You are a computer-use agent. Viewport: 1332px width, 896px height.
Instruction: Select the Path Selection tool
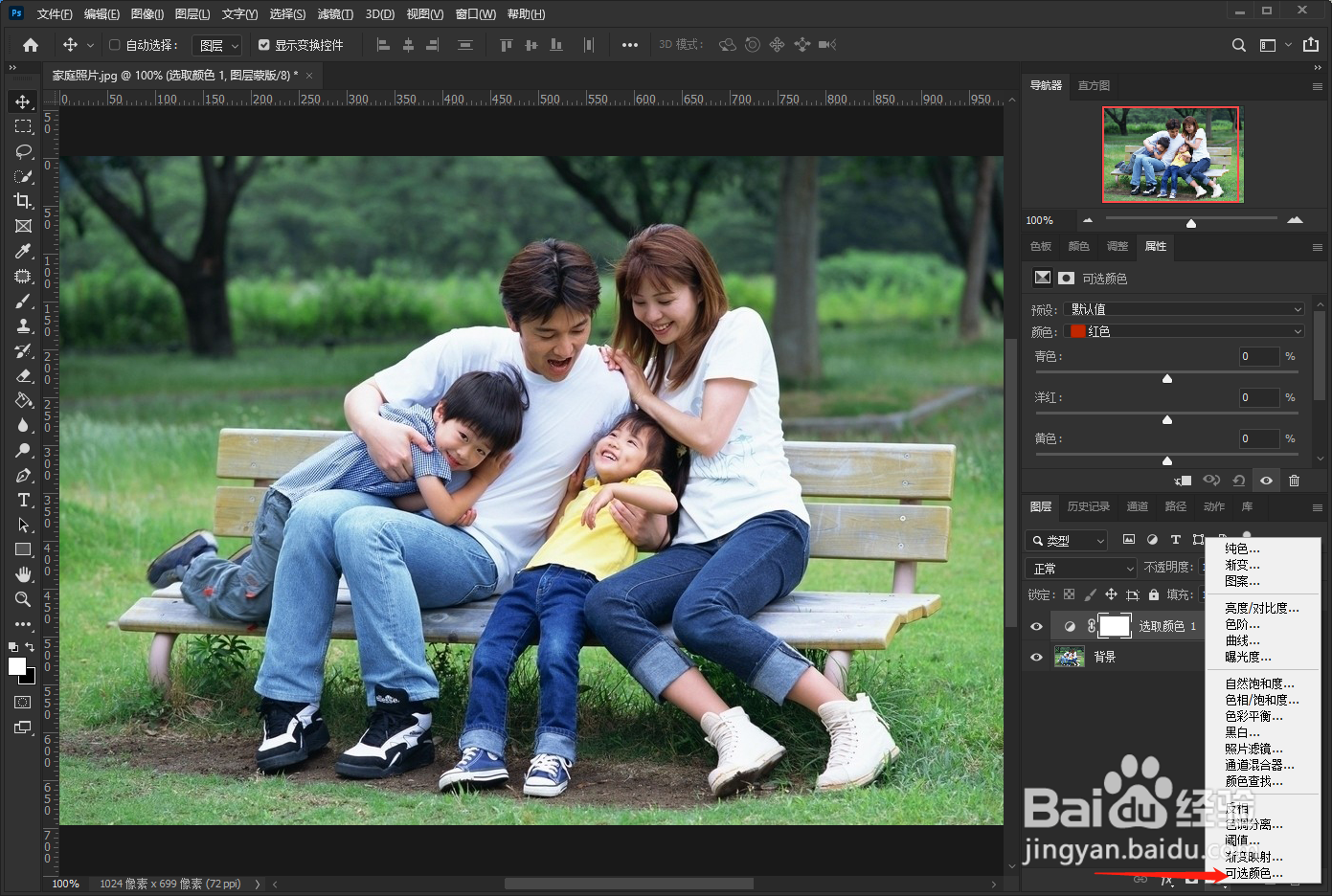coord(23,525)
